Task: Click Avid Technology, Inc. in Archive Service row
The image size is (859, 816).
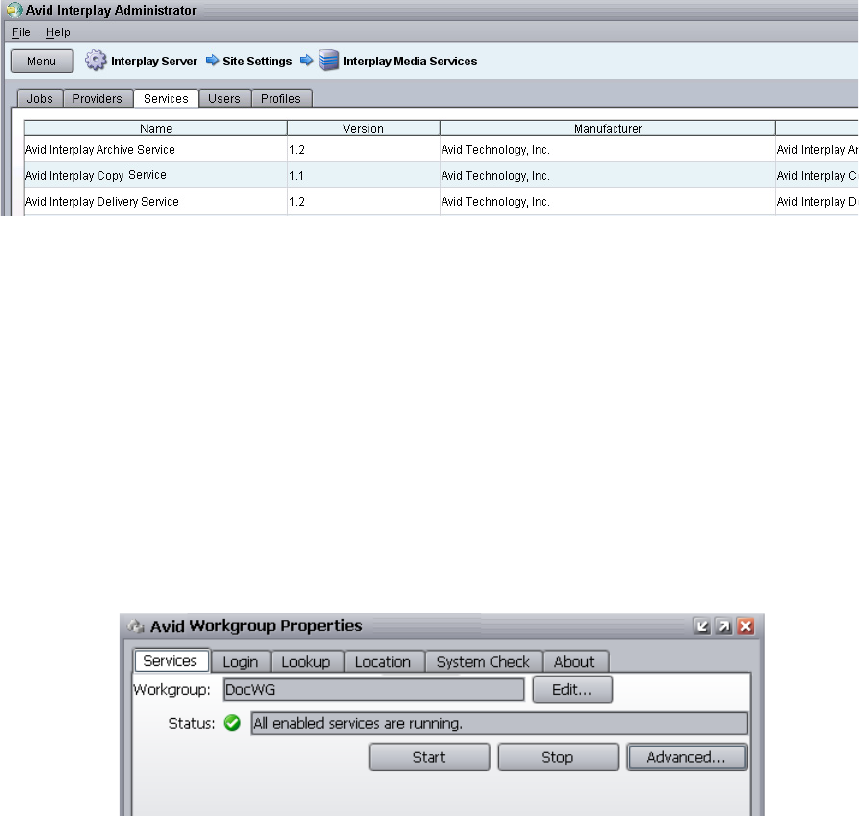Action: pyautogui.click(x=496, y=150)
